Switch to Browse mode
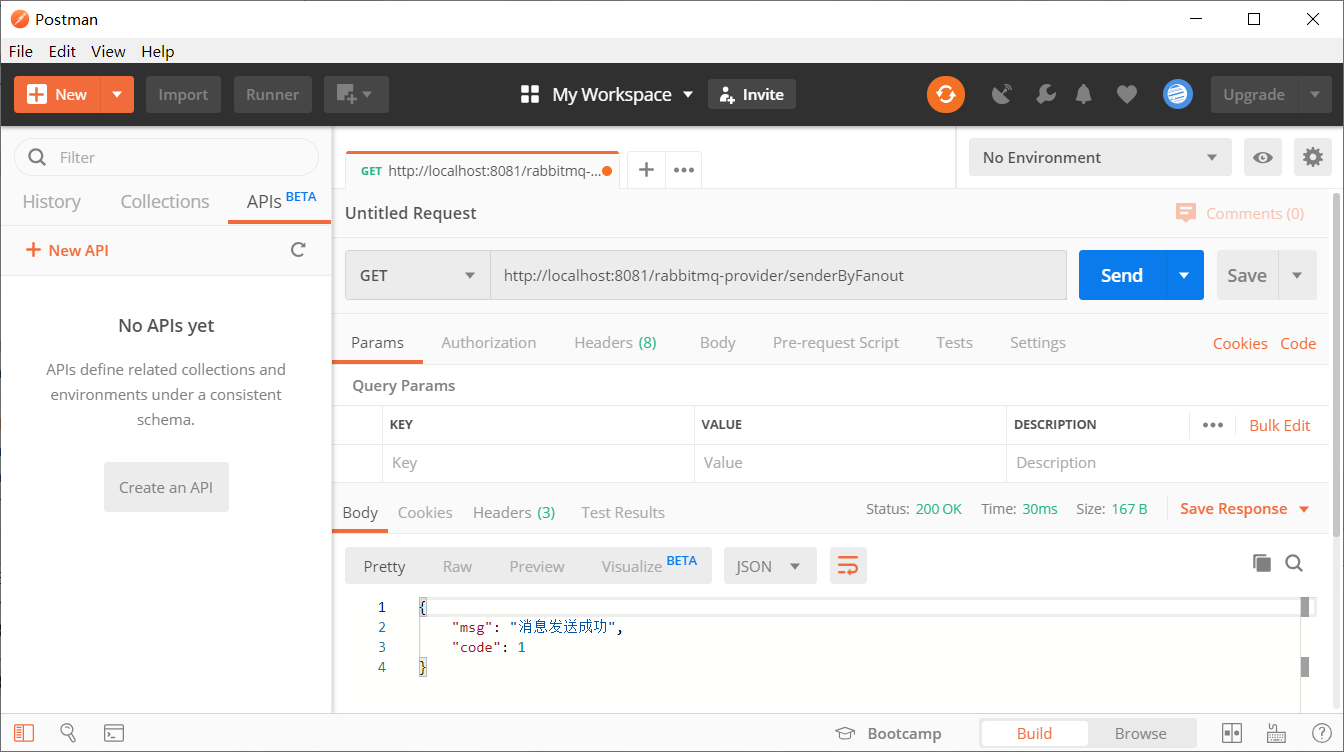Image resolution: width=1344 pixels, height=752 pixels. coord(1141,733)
